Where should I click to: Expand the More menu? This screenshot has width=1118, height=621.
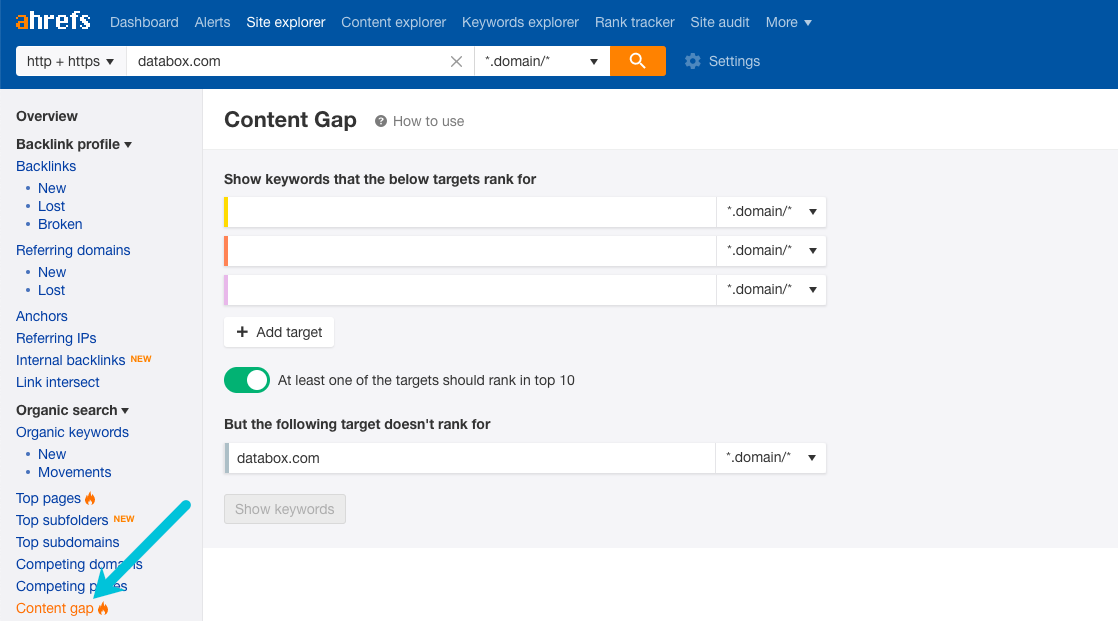tap(789, 22)
